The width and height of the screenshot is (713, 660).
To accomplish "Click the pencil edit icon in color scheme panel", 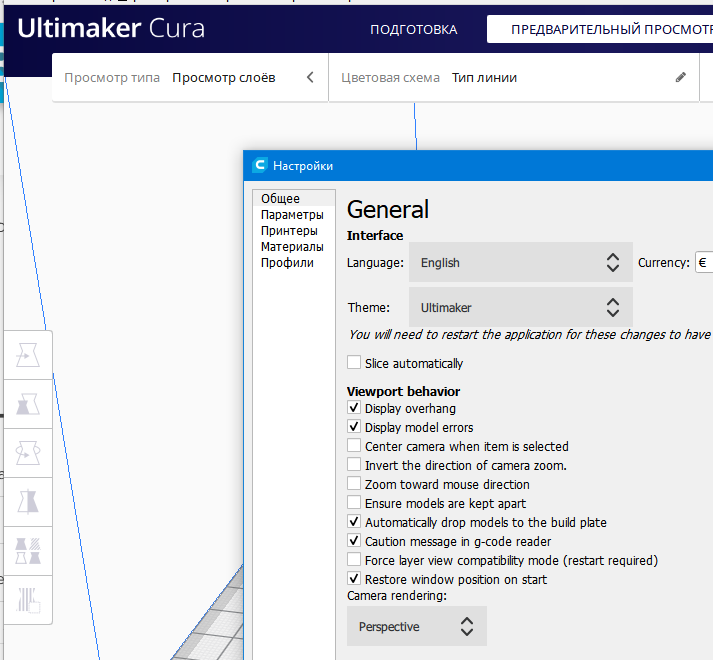I will tap(681, 77).
